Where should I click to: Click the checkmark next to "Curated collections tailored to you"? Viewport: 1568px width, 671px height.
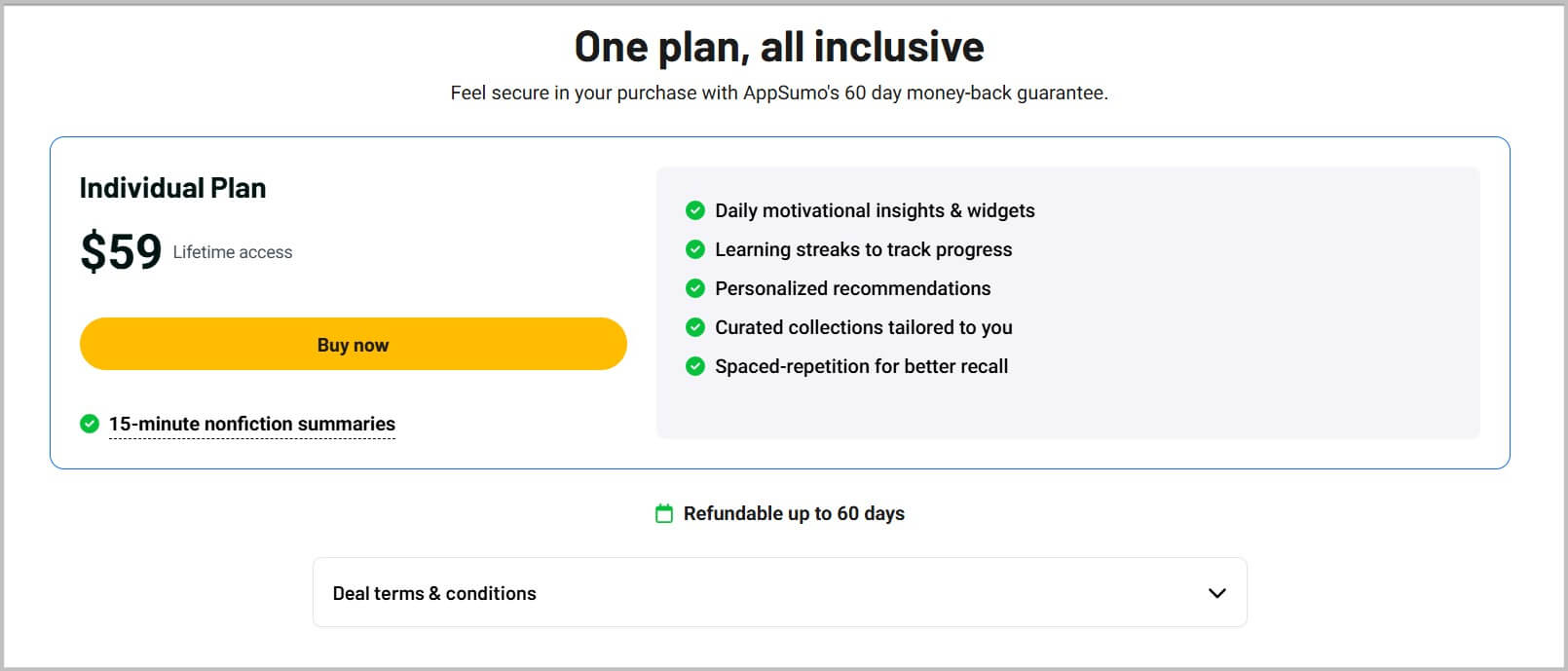[695, 327]
